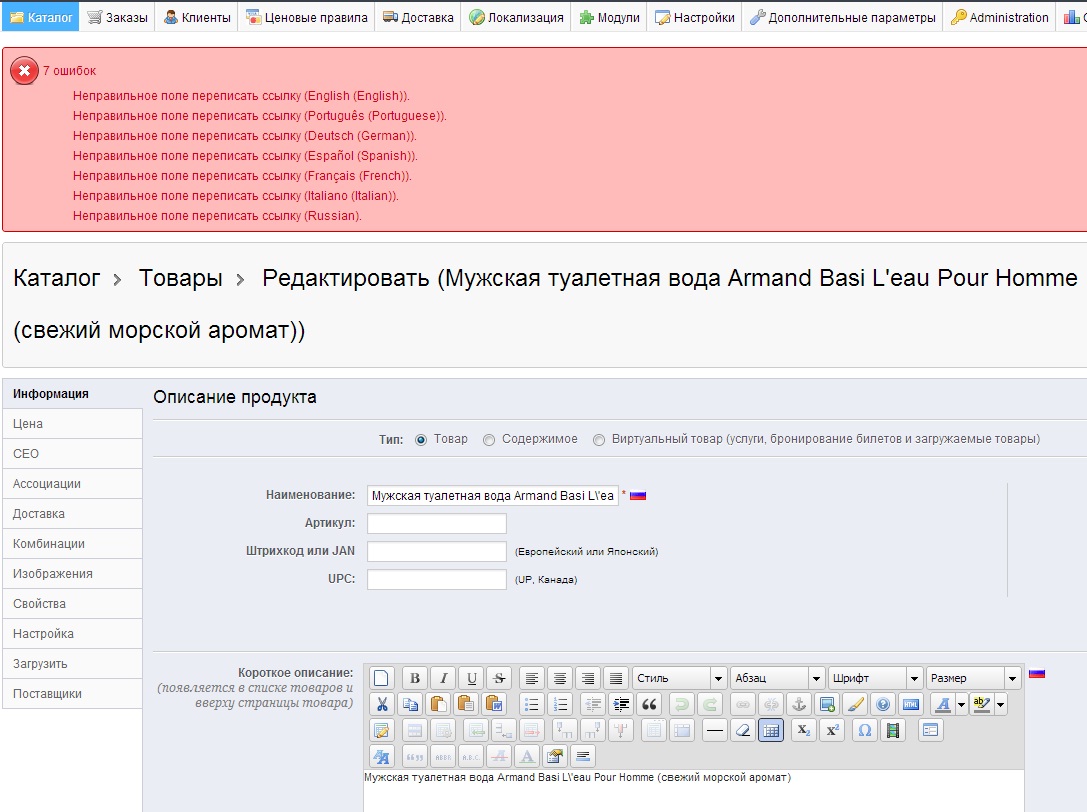
Task: Apply text color with the A icon
Action: [942, 705]
